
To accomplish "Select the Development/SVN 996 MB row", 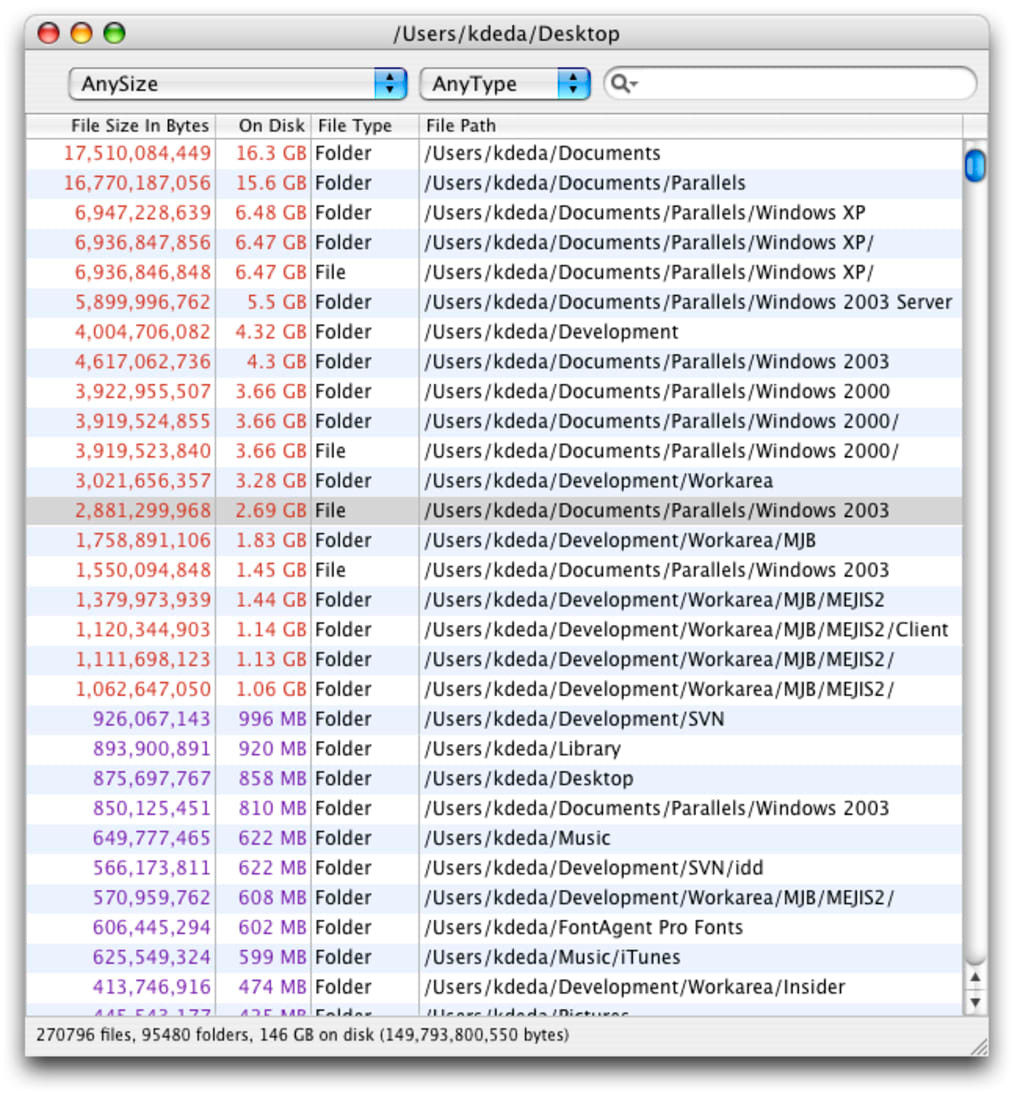I will (494, 719).
